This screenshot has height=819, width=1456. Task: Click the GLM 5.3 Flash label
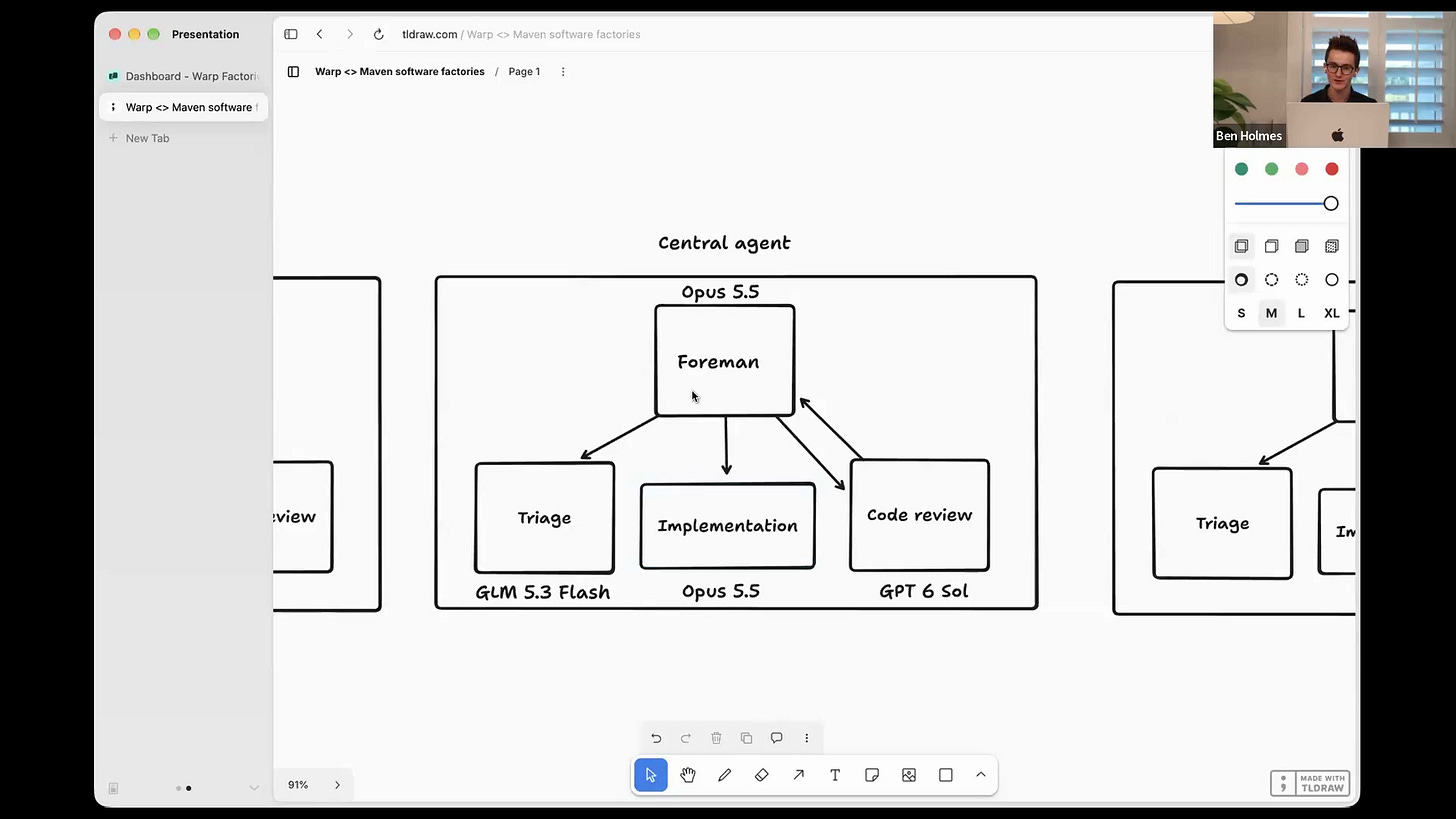pyautogui.click(x=543, y=592)
